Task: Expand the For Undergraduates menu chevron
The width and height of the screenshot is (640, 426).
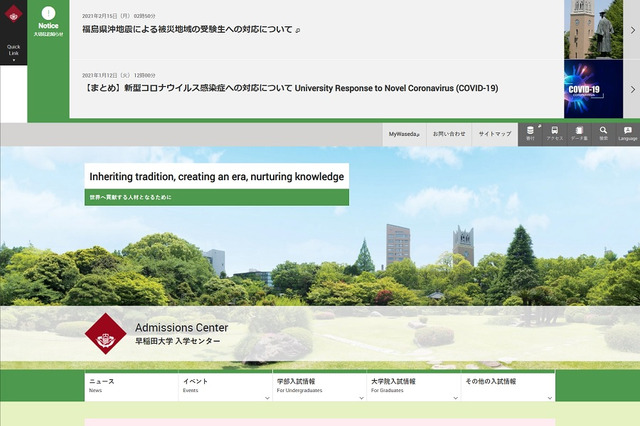Action: [x=361, y=398]
